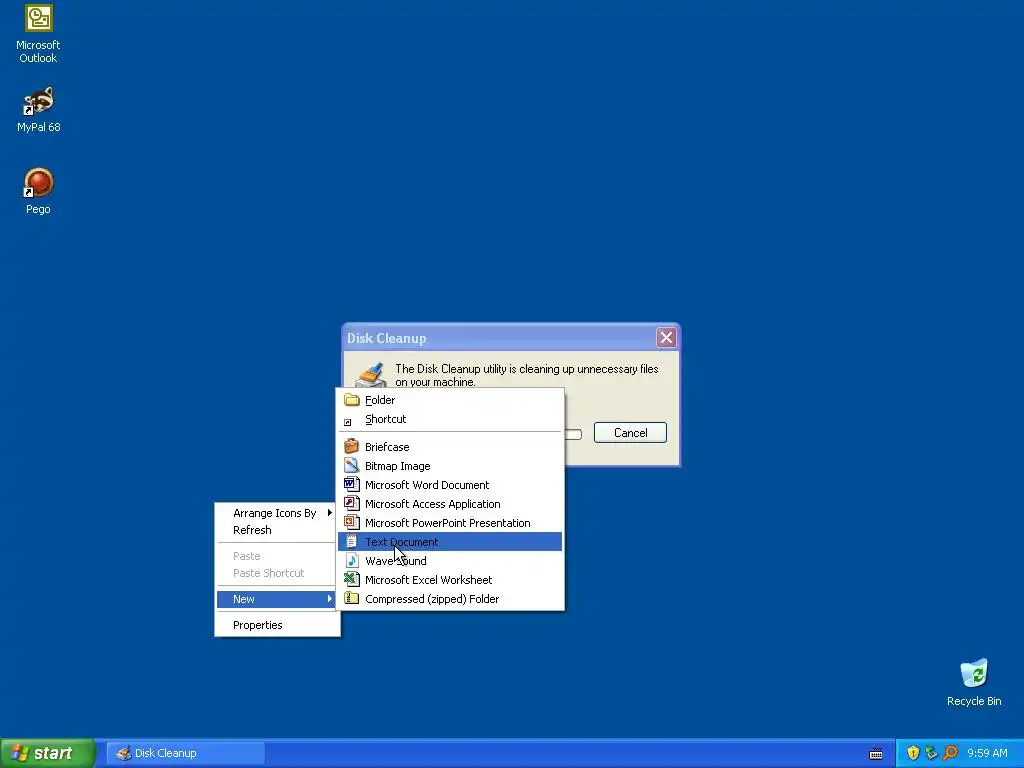Choose Folder in the New submenu
This screenshot has width=1024, height=768.
450,400
